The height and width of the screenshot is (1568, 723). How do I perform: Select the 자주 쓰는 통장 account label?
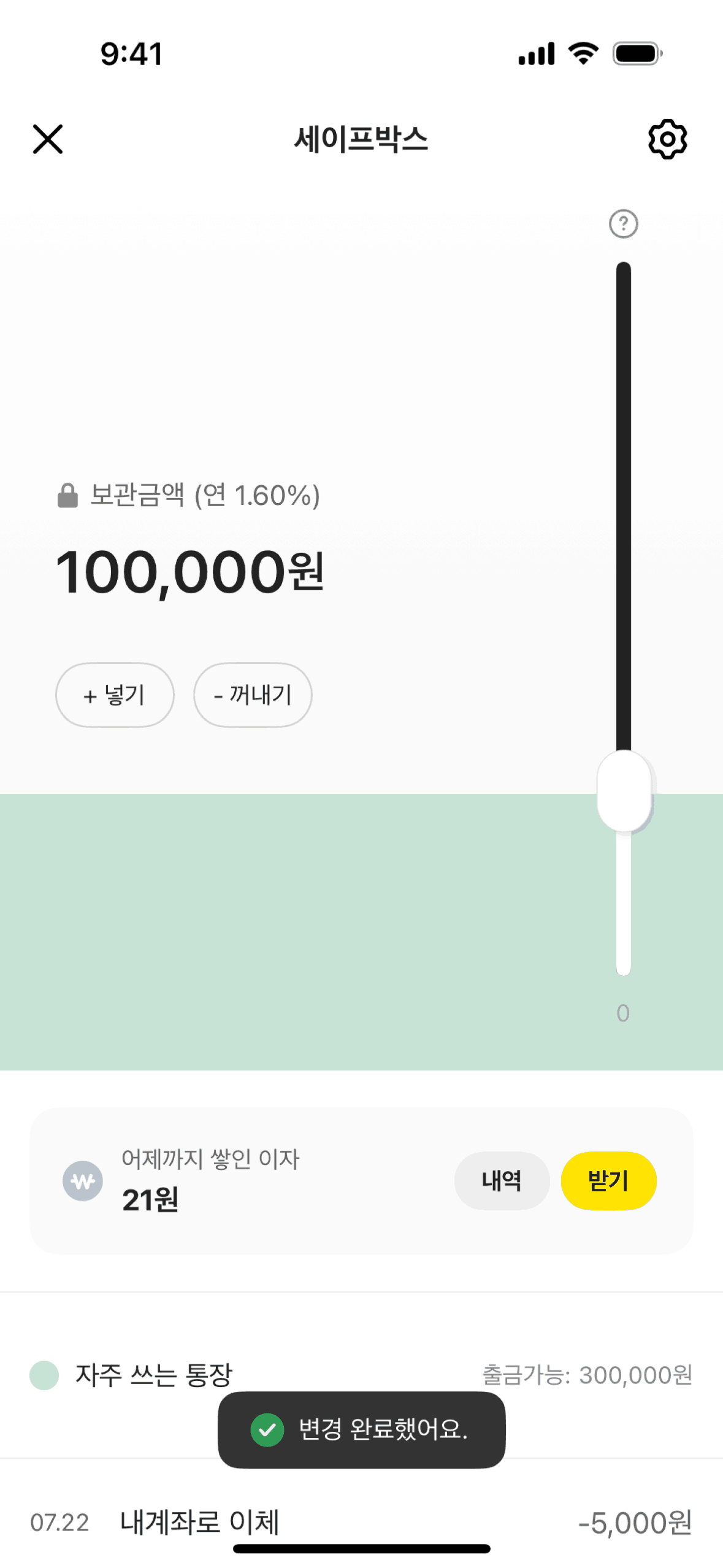click(x=154, y=1375)
